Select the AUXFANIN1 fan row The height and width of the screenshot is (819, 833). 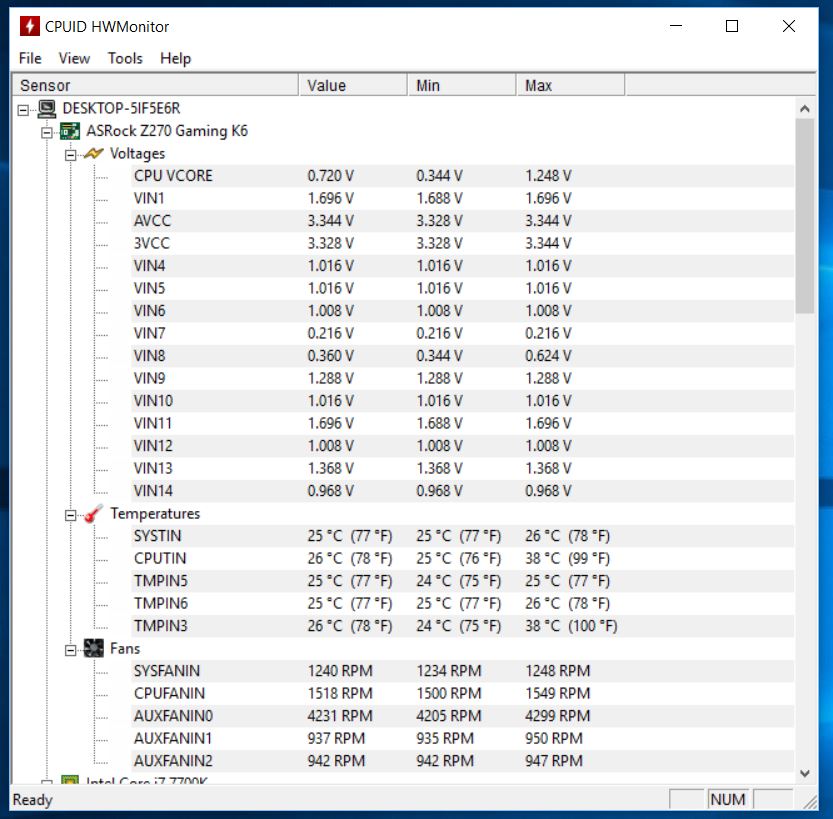[x=462, y=738]
